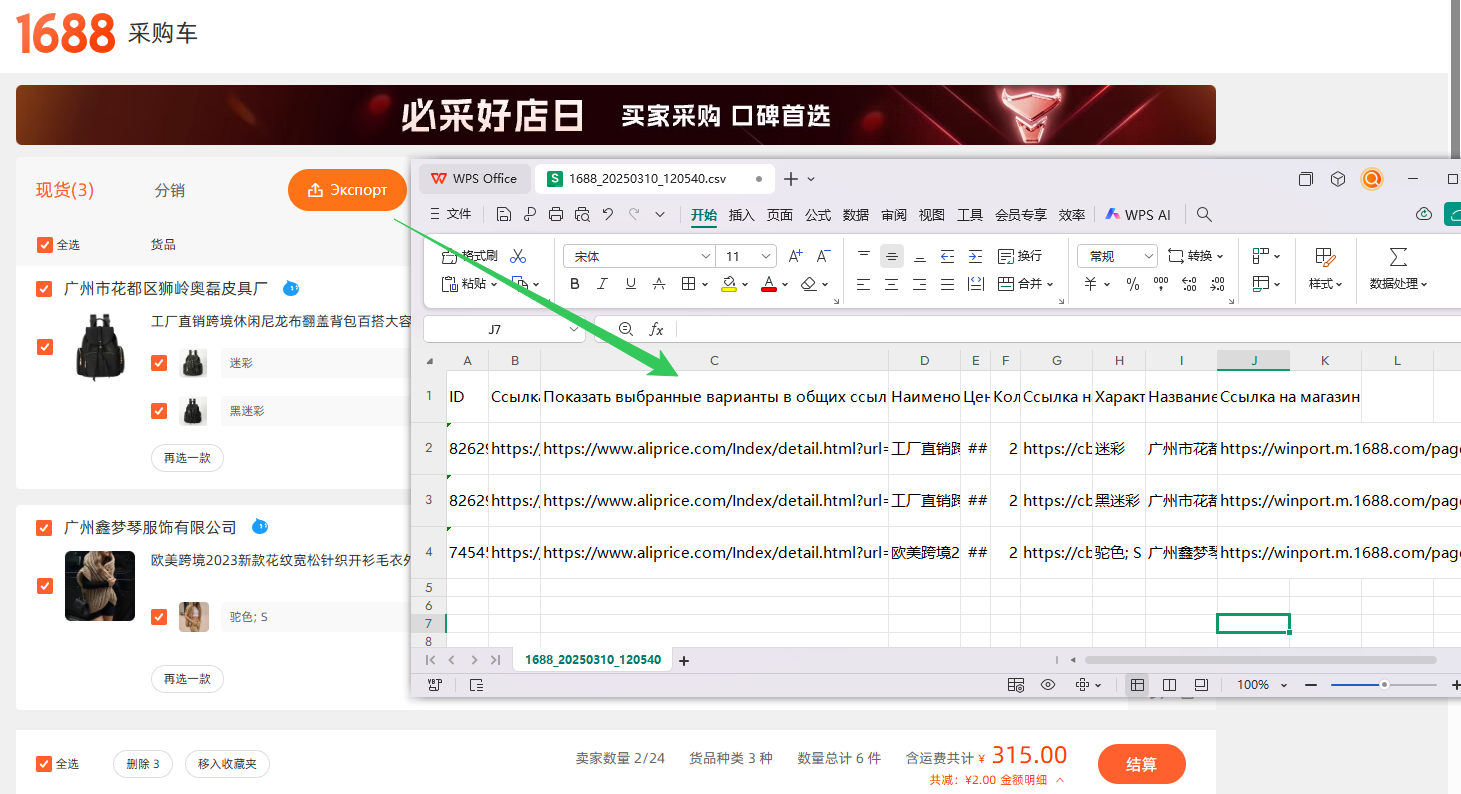This screenshot has width=1461, height=794.
Task: Click the print icon in quick toolbar
Action: 556,214
